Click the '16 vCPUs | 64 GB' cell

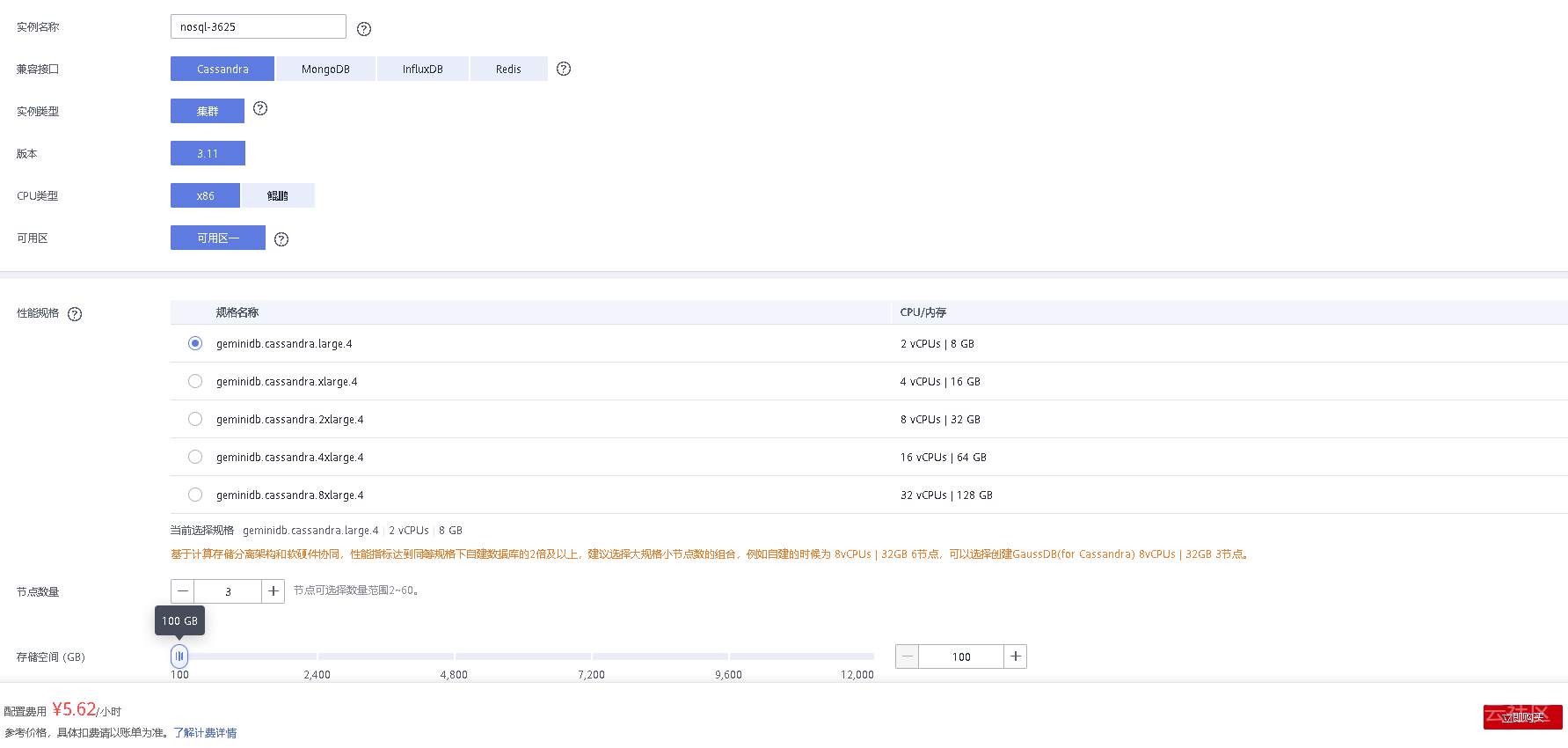point(944,458)
